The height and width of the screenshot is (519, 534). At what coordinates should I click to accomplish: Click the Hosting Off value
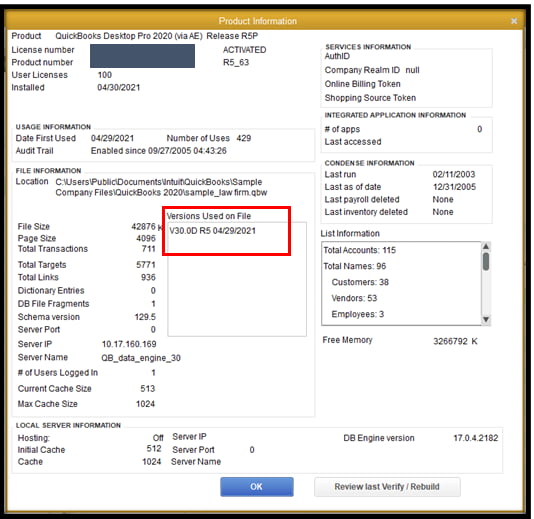tap(158, 438)
